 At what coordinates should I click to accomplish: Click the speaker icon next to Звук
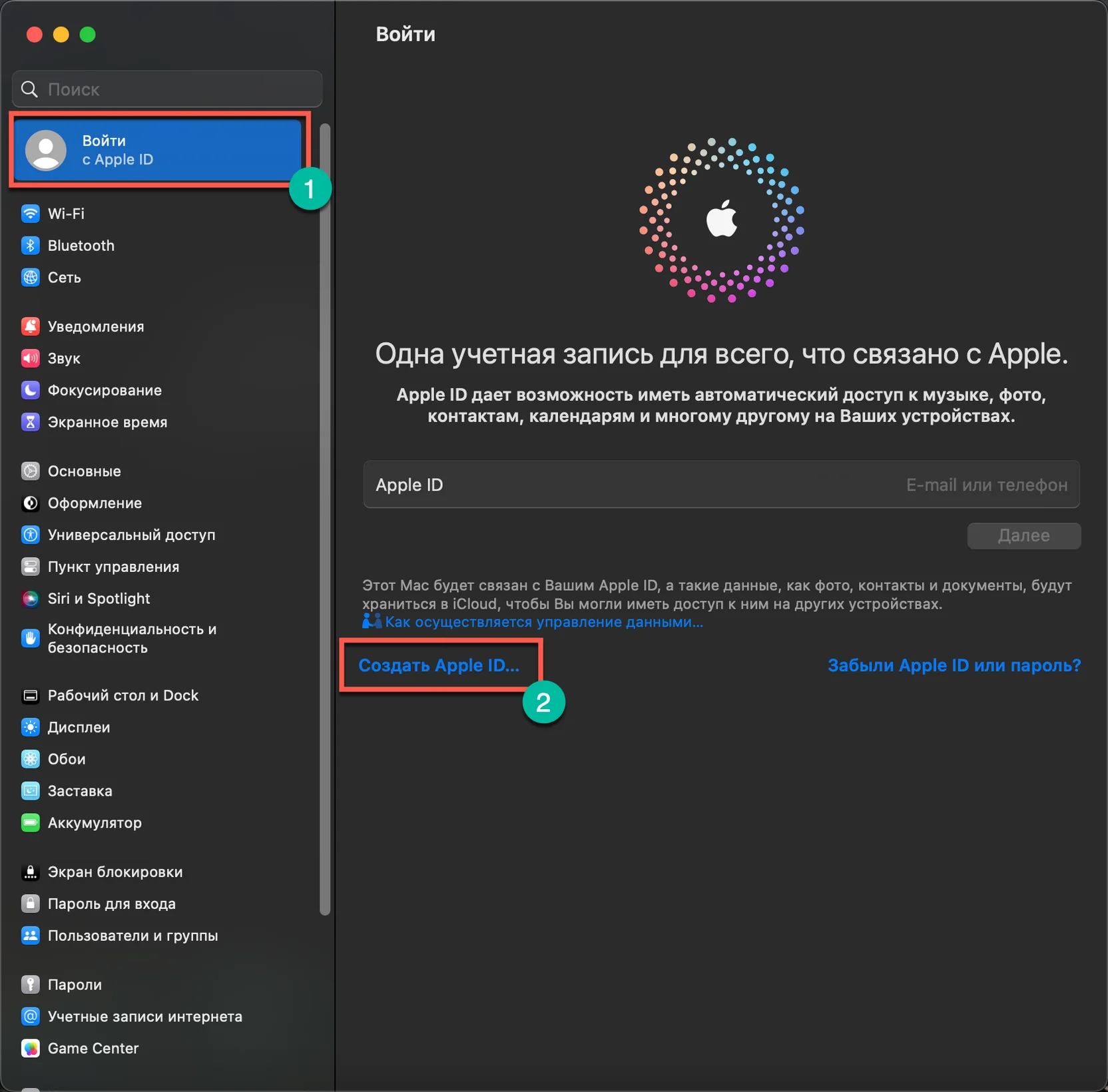click(x=31, y=359)
